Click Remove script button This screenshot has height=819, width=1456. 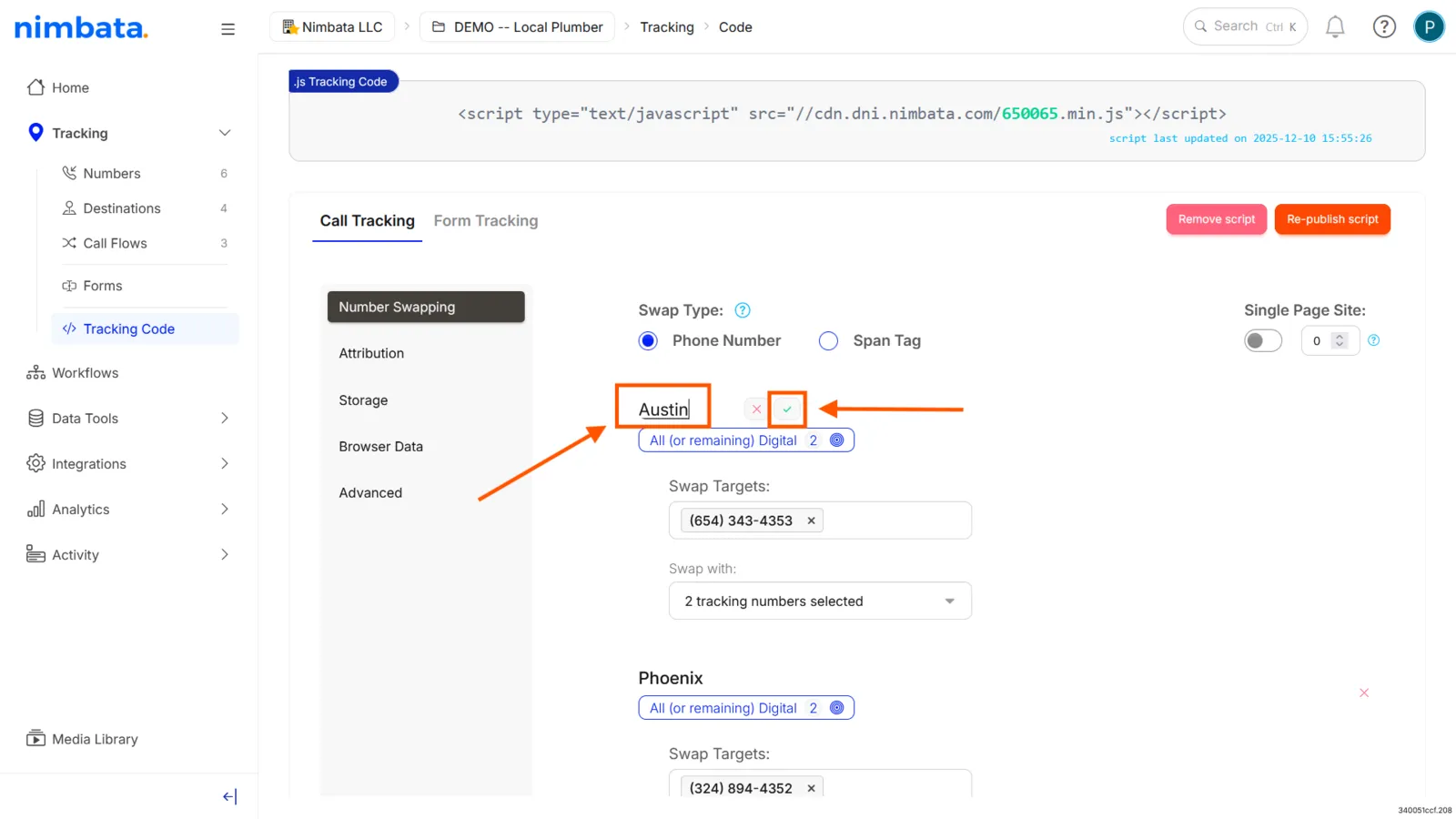click(1216, 219)
